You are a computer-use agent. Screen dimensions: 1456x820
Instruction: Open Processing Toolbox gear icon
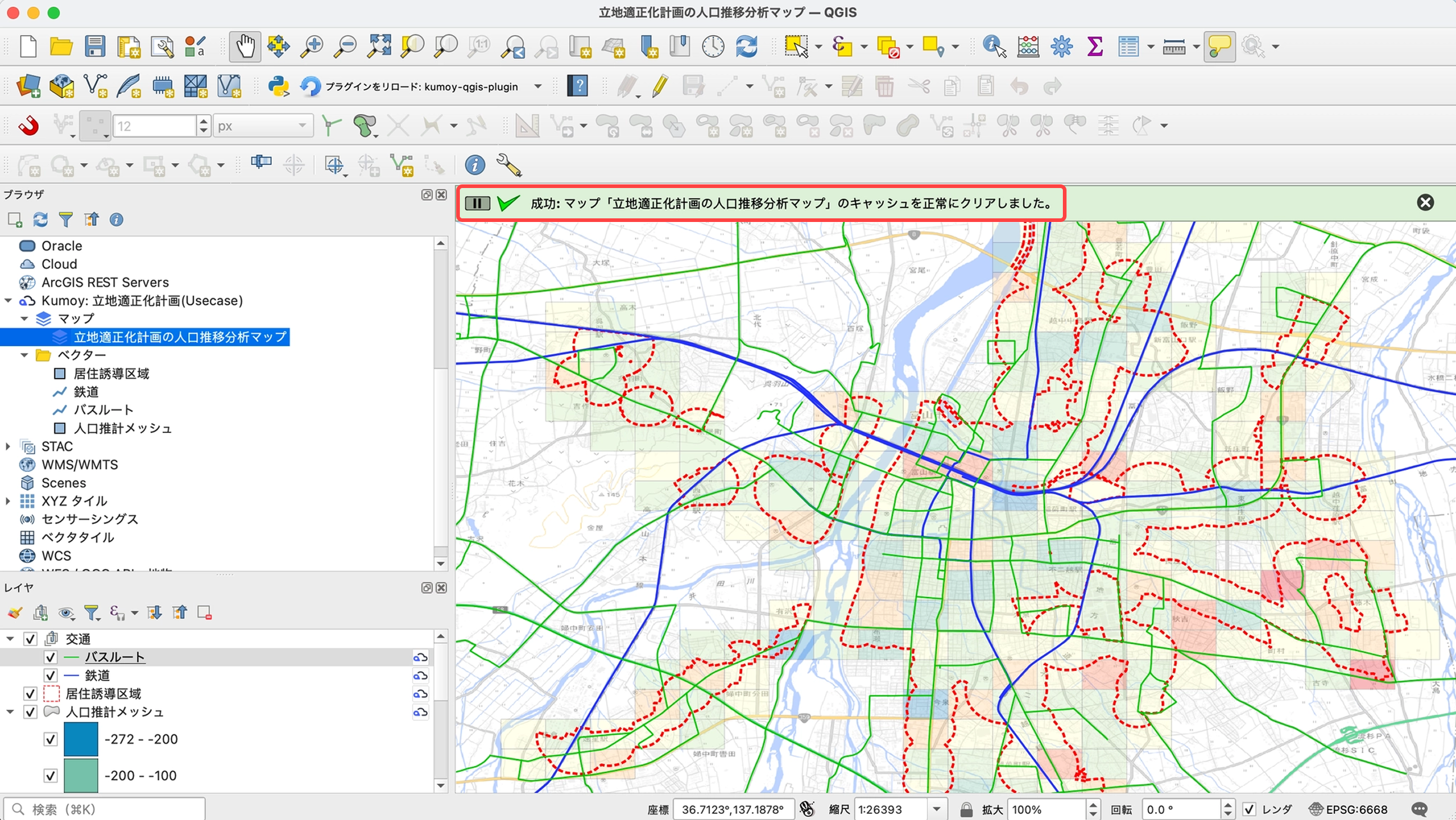click(x=1061, y=46)
